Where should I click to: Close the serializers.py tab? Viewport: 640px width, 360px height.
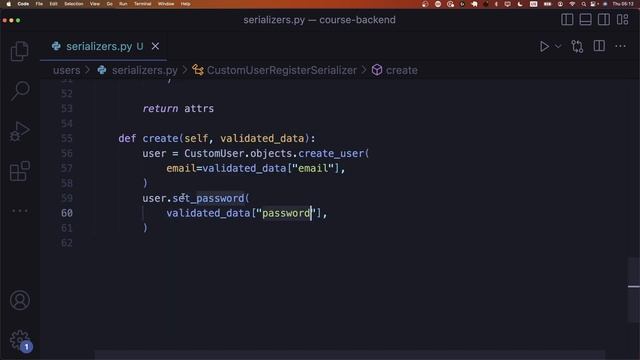click(155, 46)
